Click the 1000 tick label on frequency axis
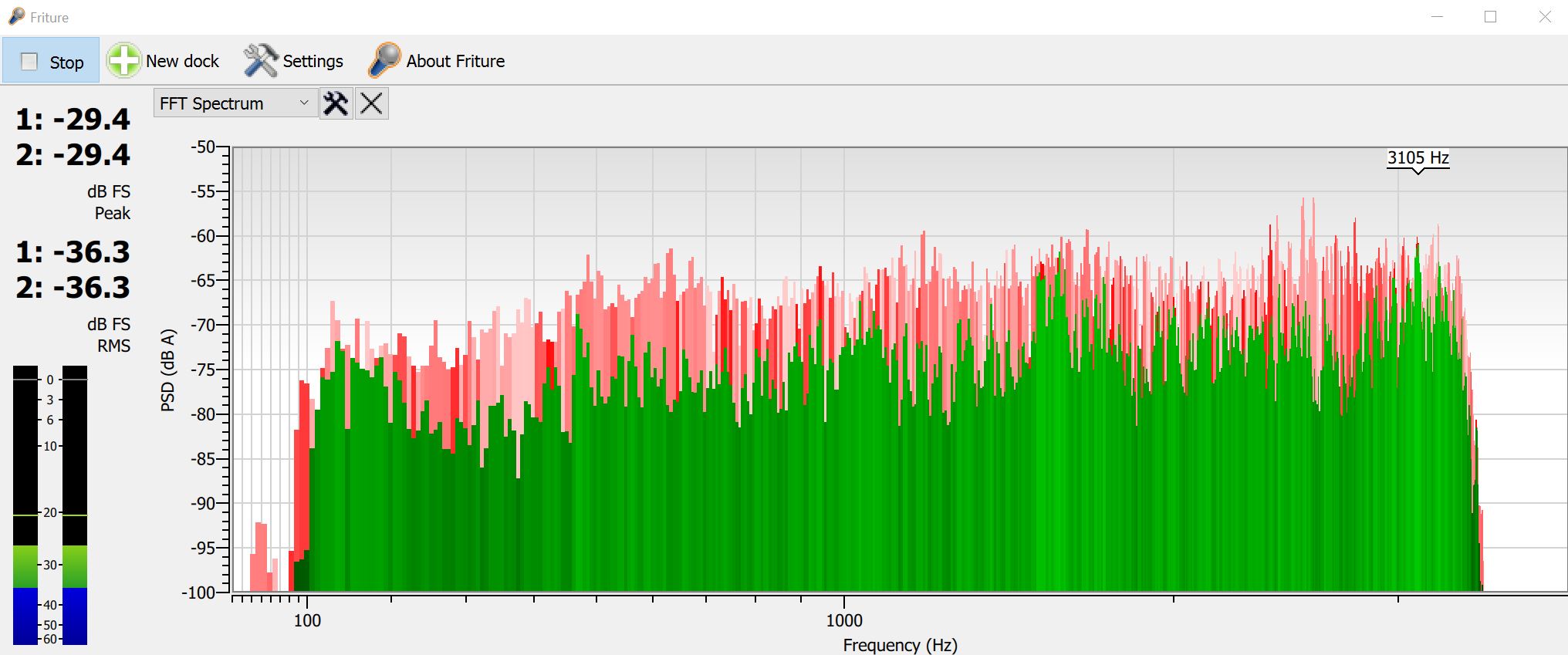Screen dimensions: 1568x655 tap(844, 620)
